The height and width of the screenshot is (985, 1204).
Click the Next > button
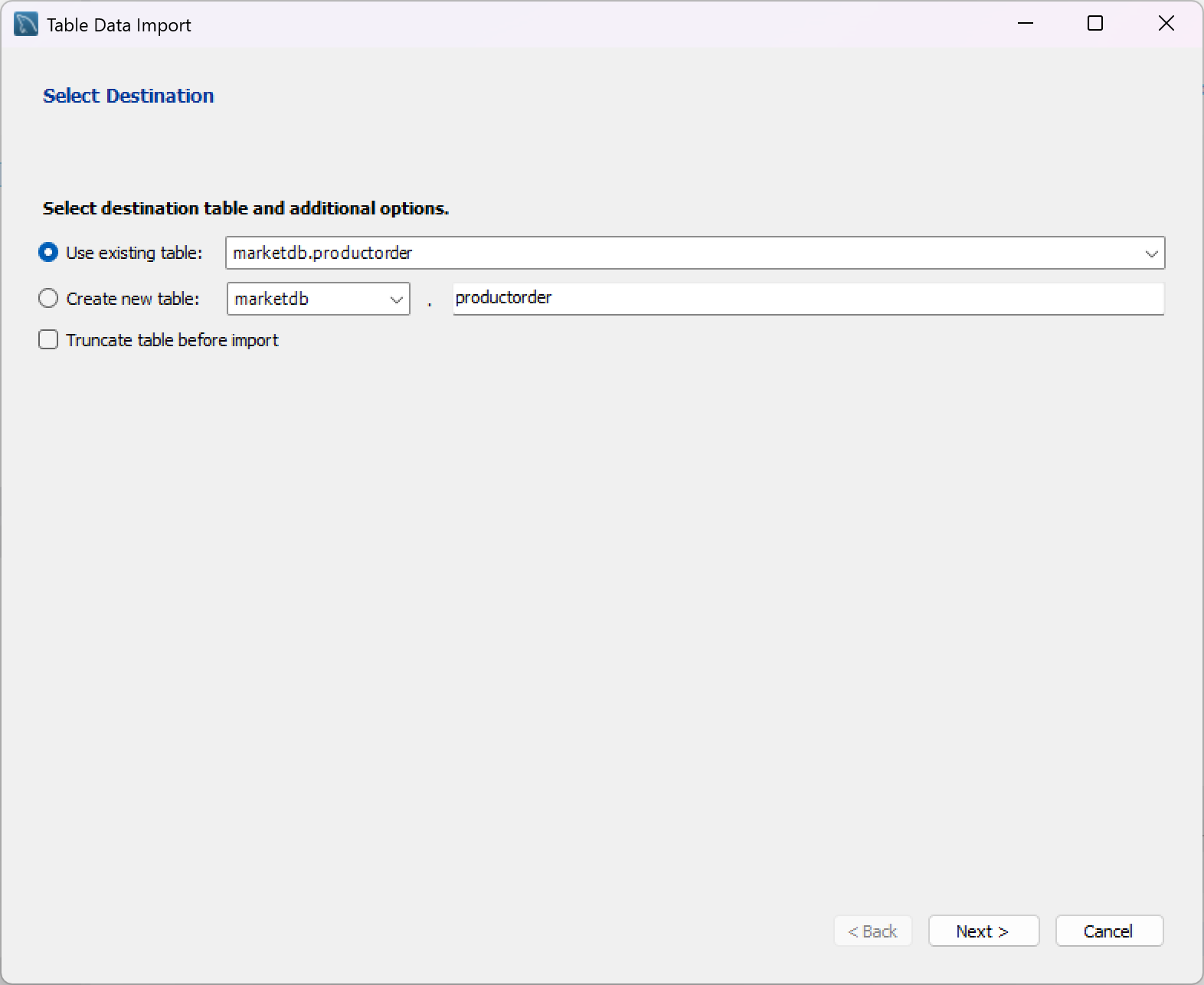983,931
